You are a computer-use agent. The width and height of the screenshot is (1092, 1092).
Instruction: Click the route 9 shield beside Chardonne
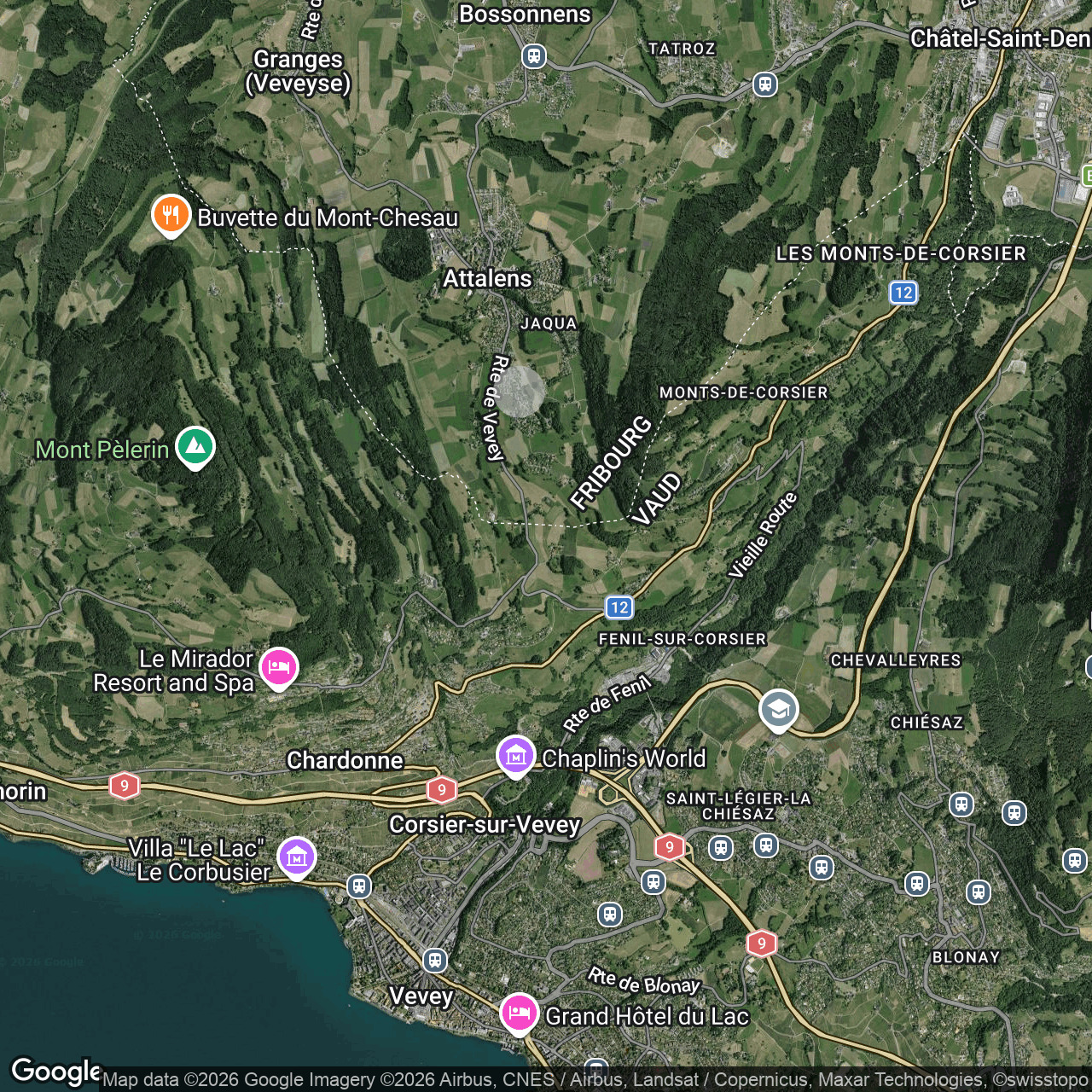coord(442,790)
